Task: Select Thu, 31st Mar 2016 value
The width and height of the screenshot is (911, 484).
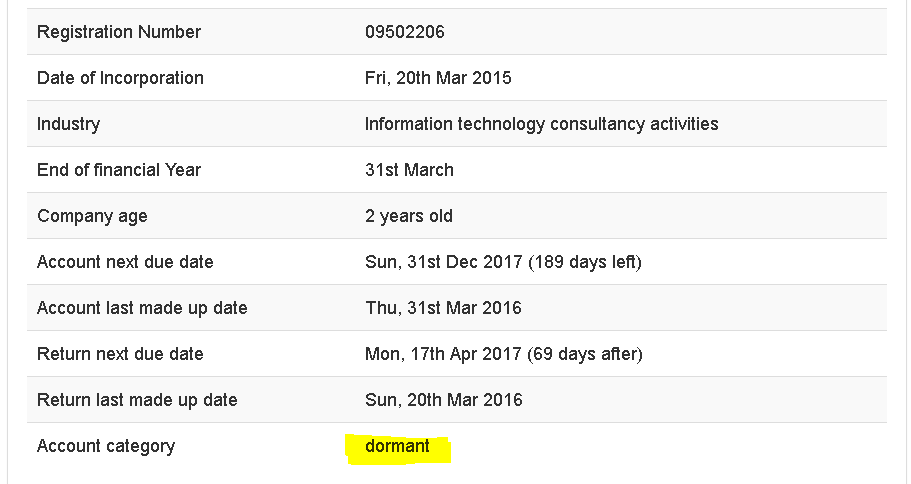Action: (x=443, y=308)
